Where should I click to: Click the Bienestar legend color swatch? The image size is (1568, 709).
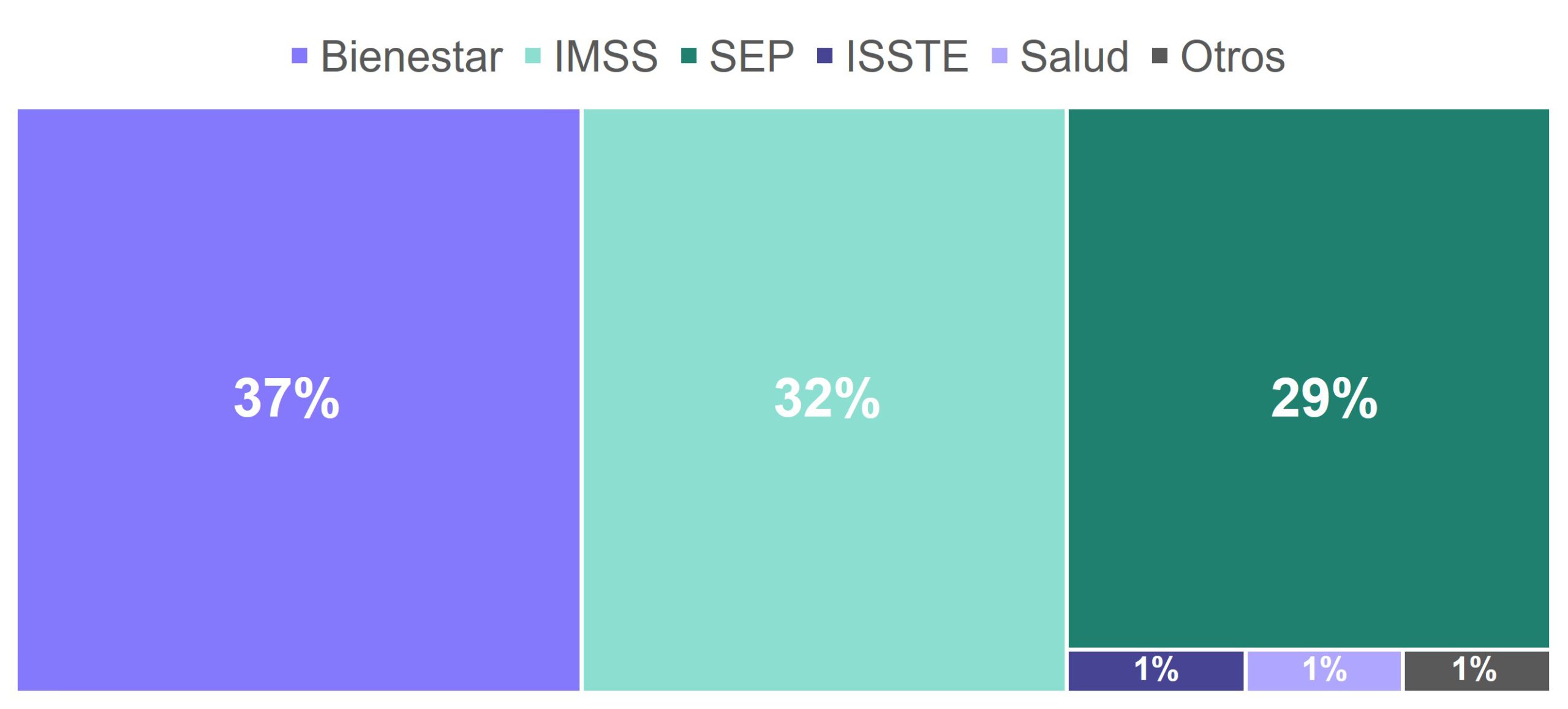click(x=299, y=56)
